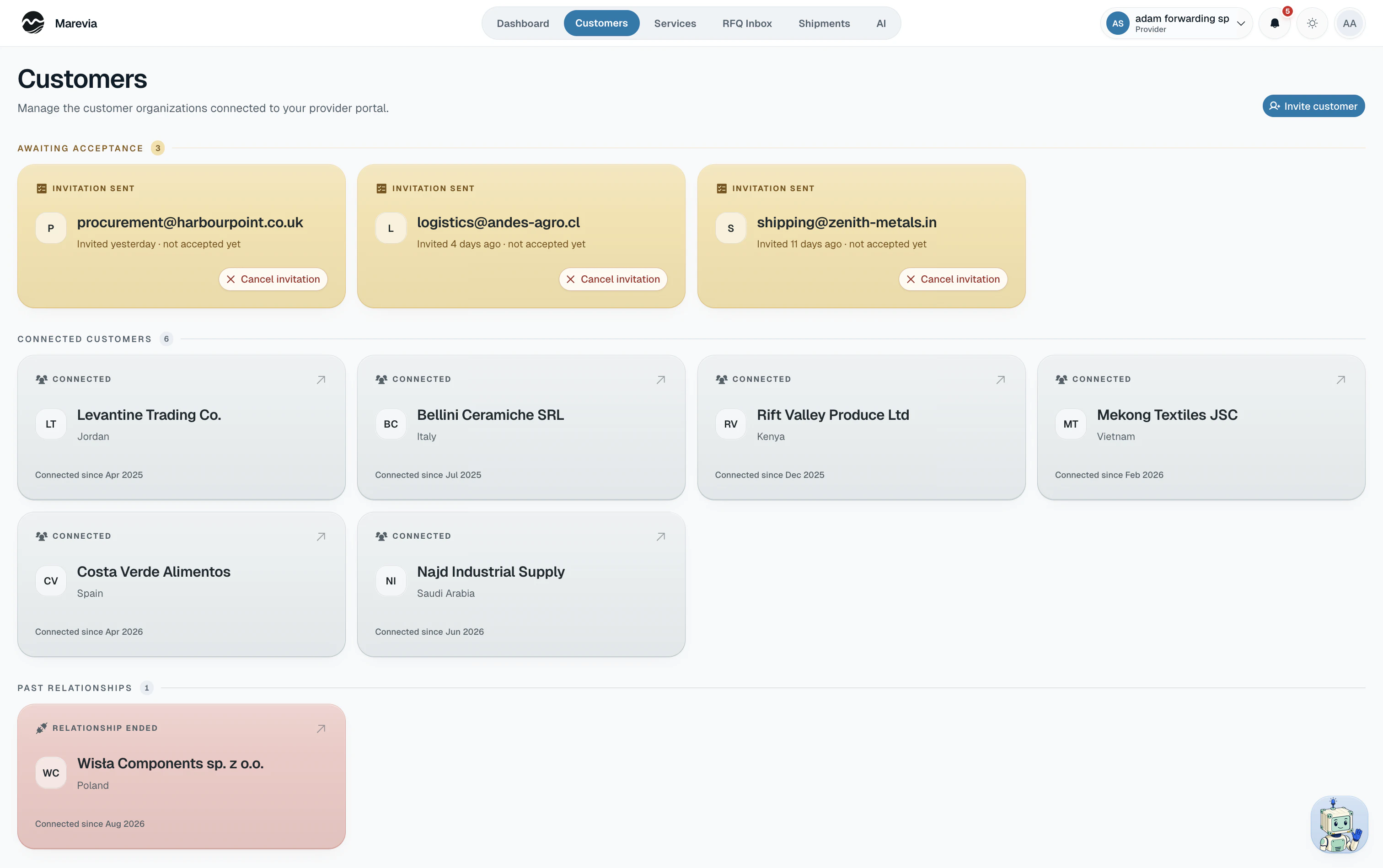
Task: Click the Awaiting Acceptance count badge
Action: pyautogui.click(x=158, y=148)
